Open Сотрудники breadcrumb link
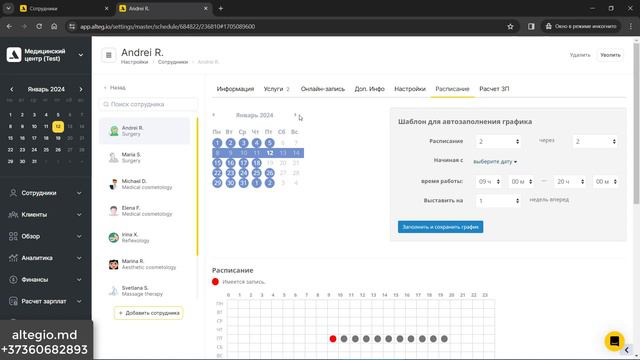Screen dimensions: 640x360 173,62
